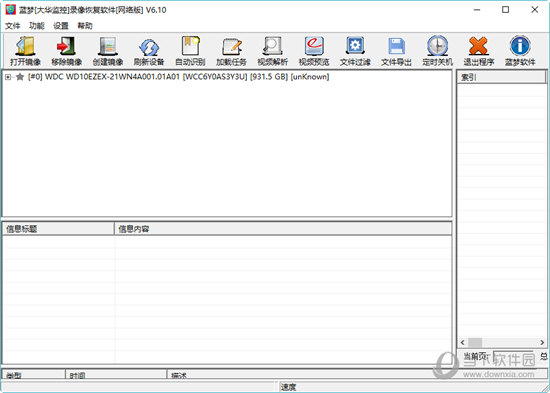Select the WDC WD10EZEX disk entry
Image resolution: width=550 pixels, height=393 pixels.
[178, 77]
